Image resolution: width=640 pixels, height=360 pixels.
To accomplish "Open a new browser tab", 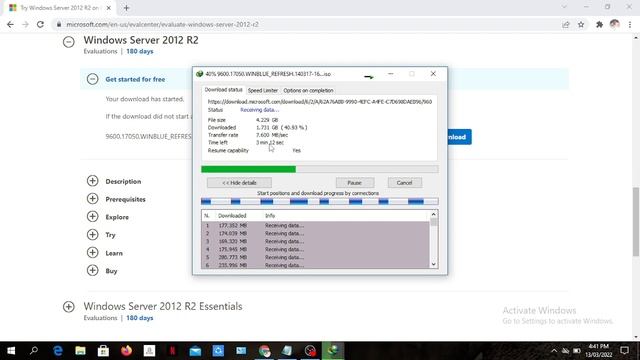I will point(126,8).
